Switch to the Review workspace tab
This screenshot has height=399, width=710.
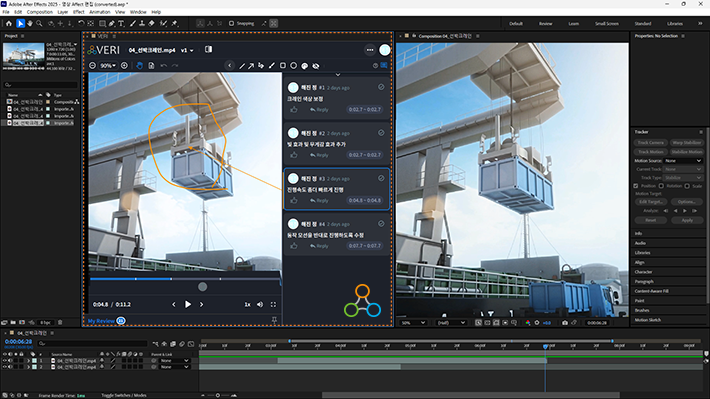pos(545,24)
